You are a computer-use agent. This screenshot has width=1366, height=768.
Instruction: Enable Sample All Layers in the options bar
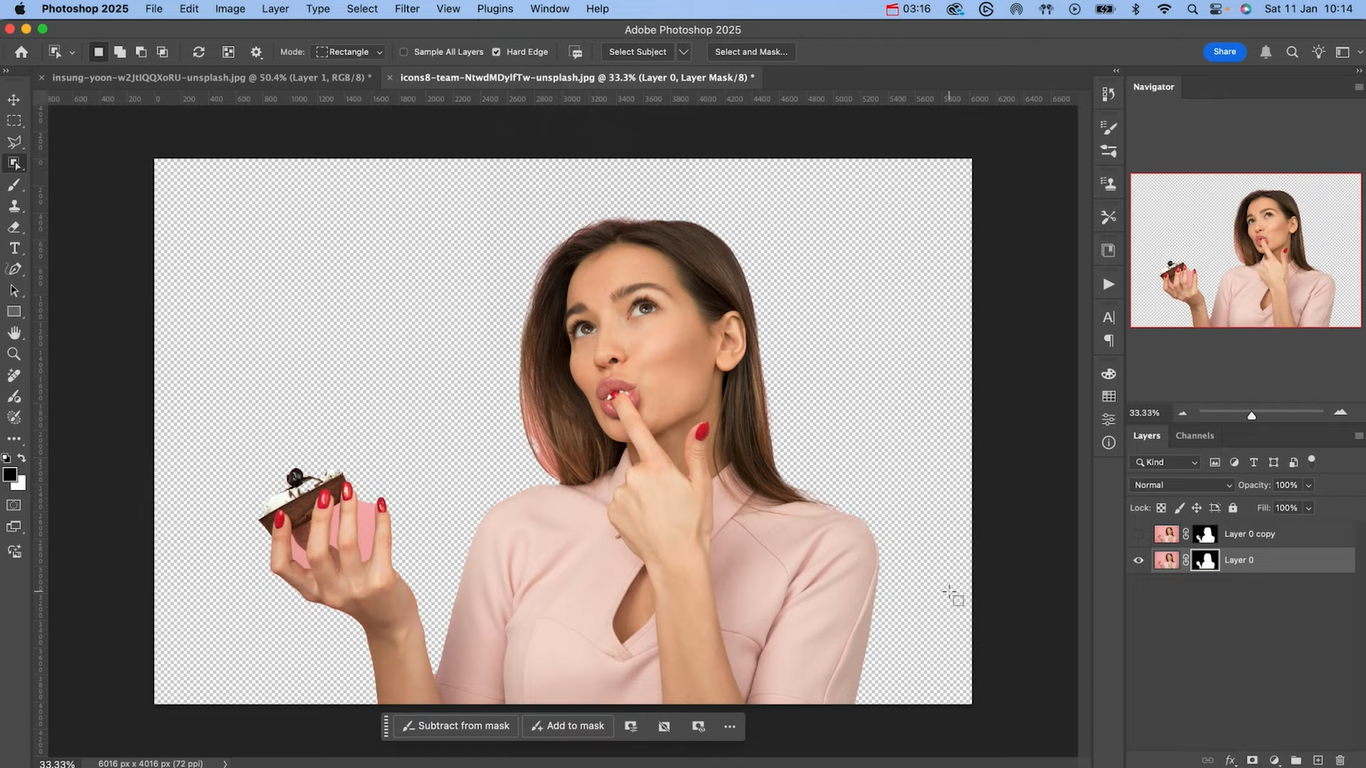pos(403,51)
